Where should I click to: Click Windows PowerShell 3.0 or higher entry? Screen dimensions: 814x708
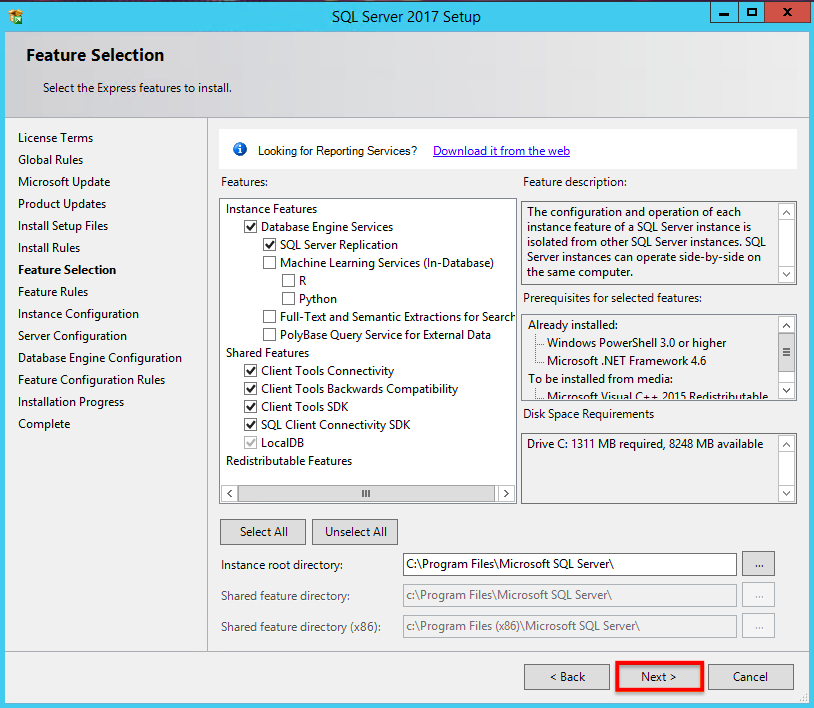pos(636,343)
